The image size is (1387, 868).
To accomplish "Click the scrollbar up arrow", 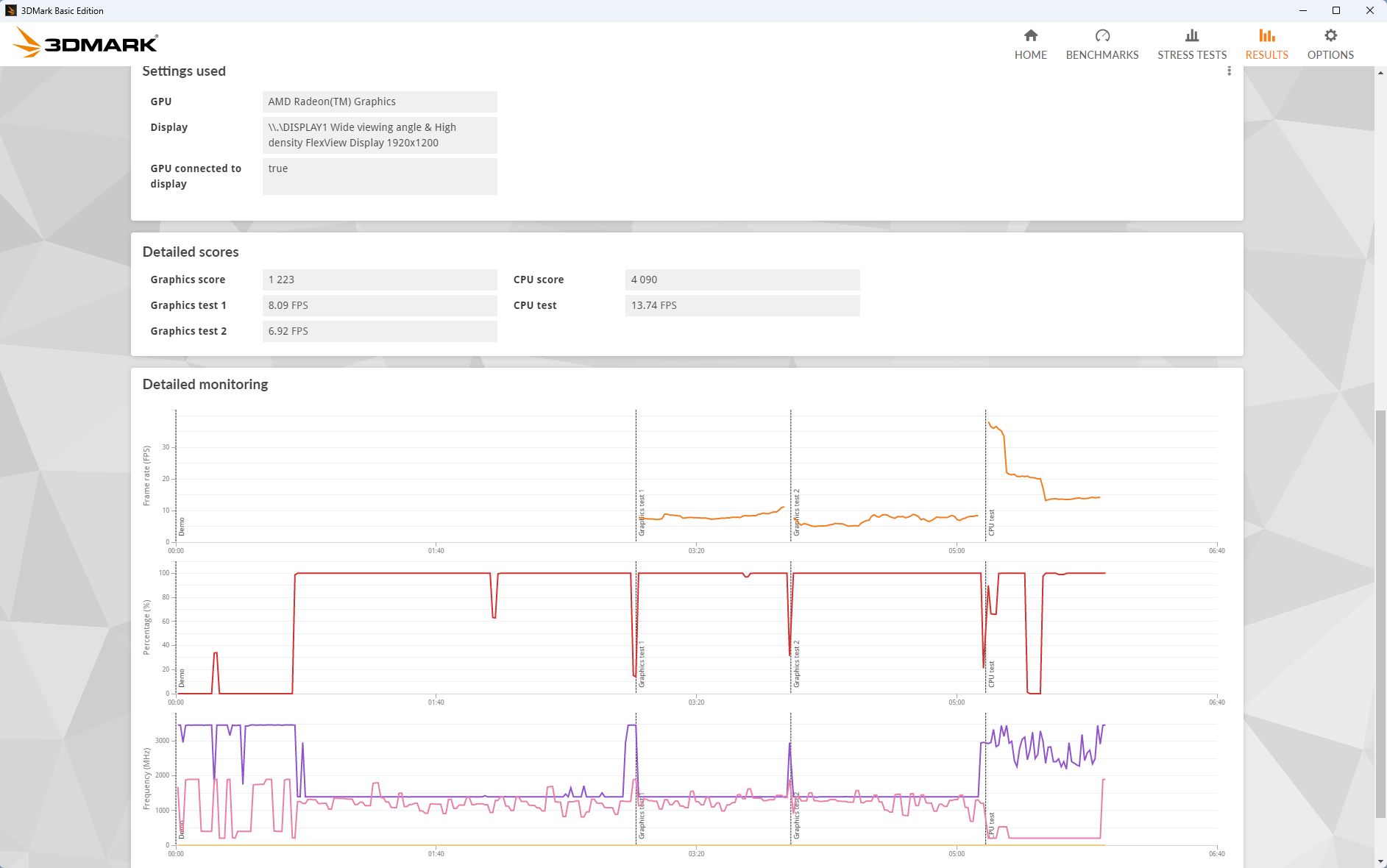I will [1380, 72].
